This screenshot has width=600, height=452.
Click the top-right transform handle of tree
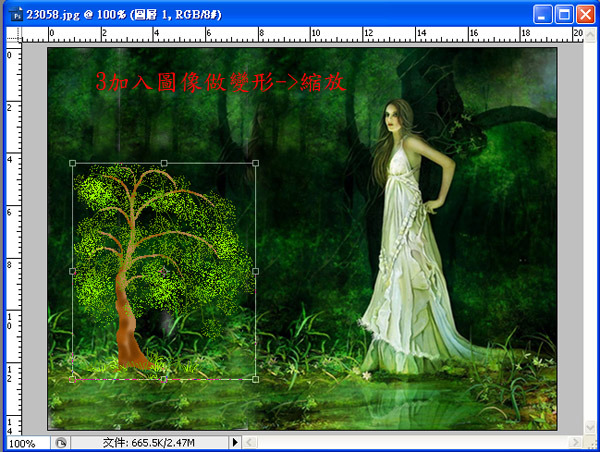click(256, 163)
